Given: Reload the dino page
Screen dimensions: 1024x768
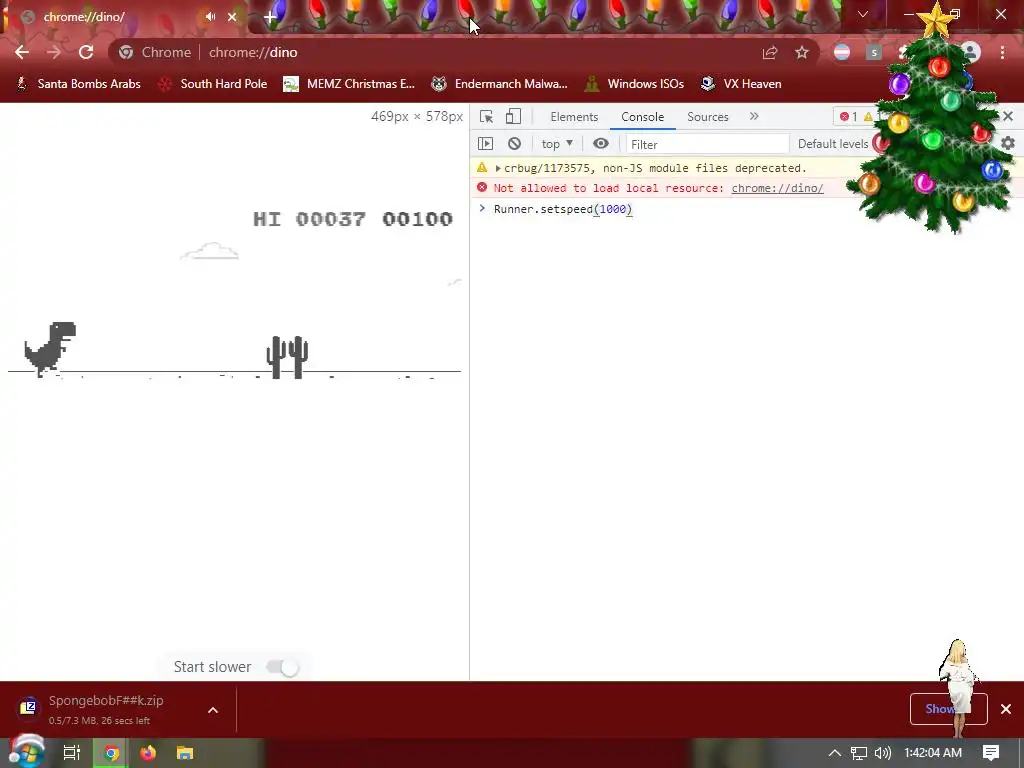Looking at the screenshot, I should tap(86, 52).
